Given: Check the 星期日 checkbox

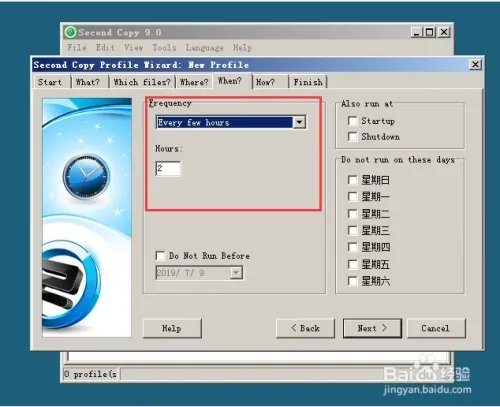Looking at the screenshot, I should (x=352, y=180).
